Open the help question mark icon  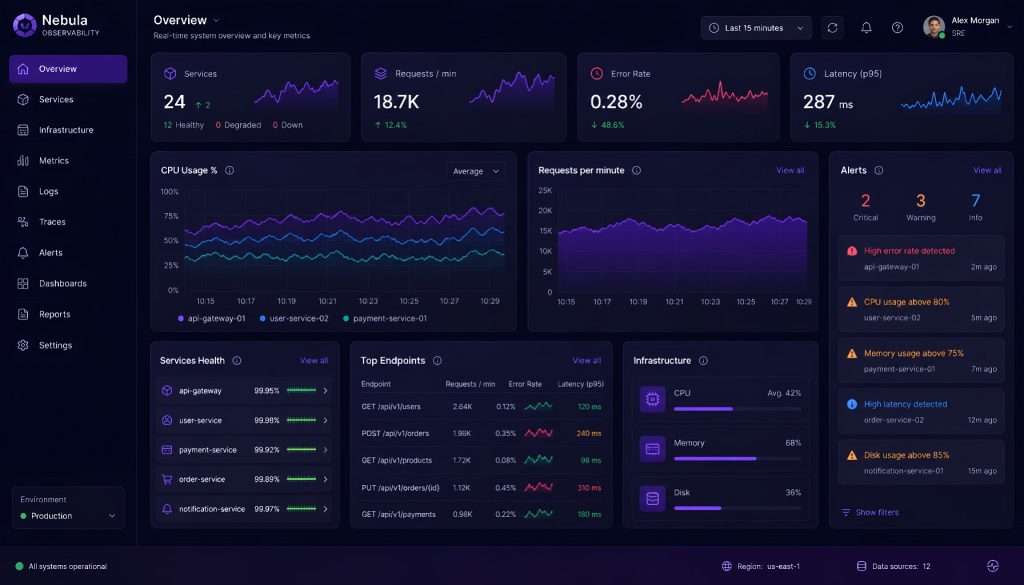click(x=897, y=27)
